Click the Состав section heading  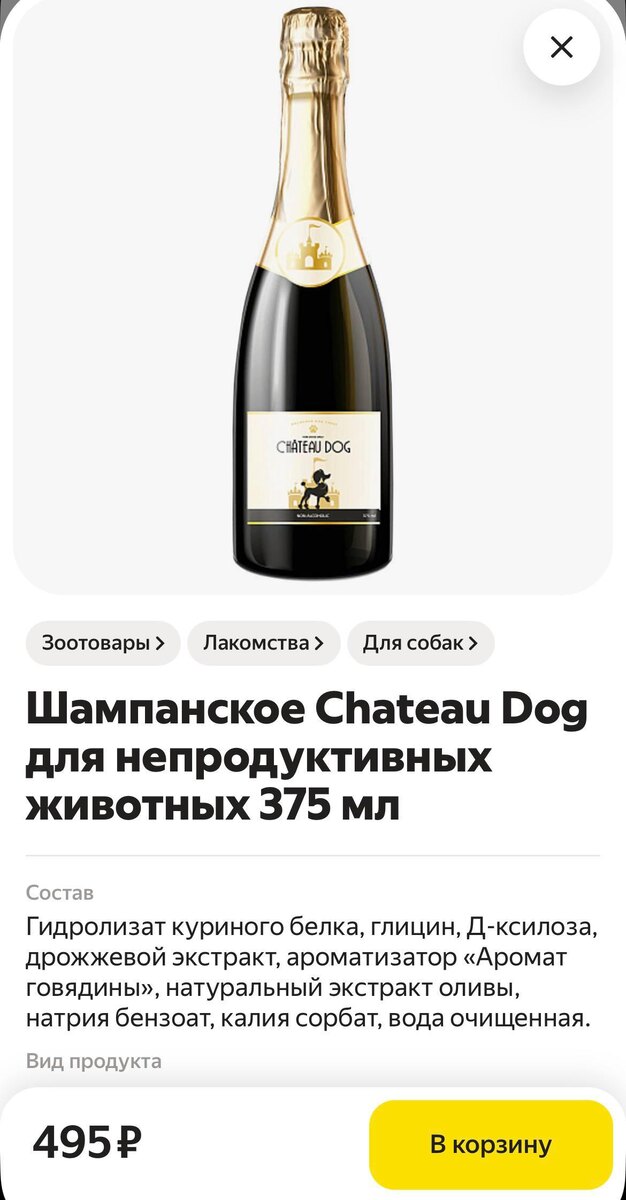click(60, 892)
